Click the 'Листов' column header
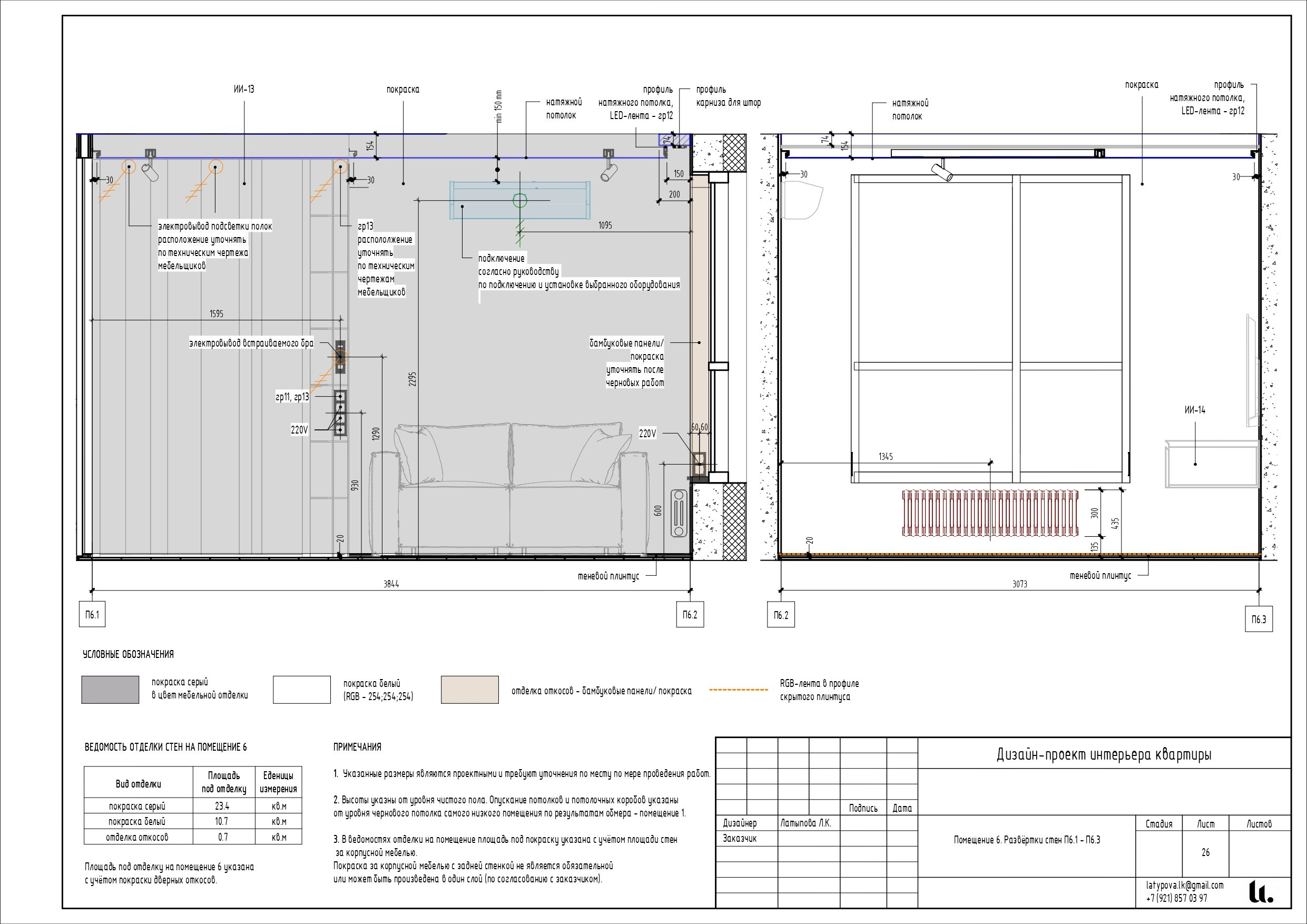This screenshot has width=1307, height=924. [x=1259, y=824]
